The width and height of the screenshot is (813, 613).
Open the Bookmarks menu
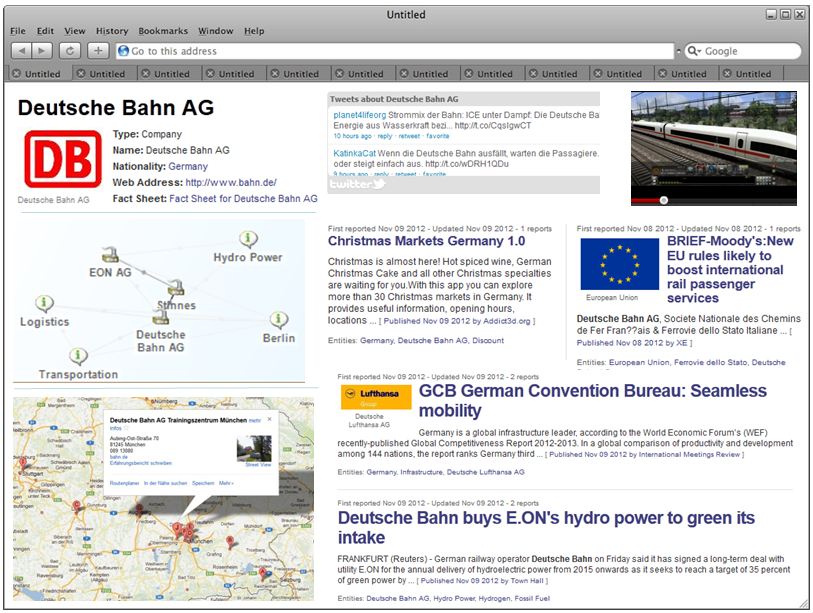[163, 31]
